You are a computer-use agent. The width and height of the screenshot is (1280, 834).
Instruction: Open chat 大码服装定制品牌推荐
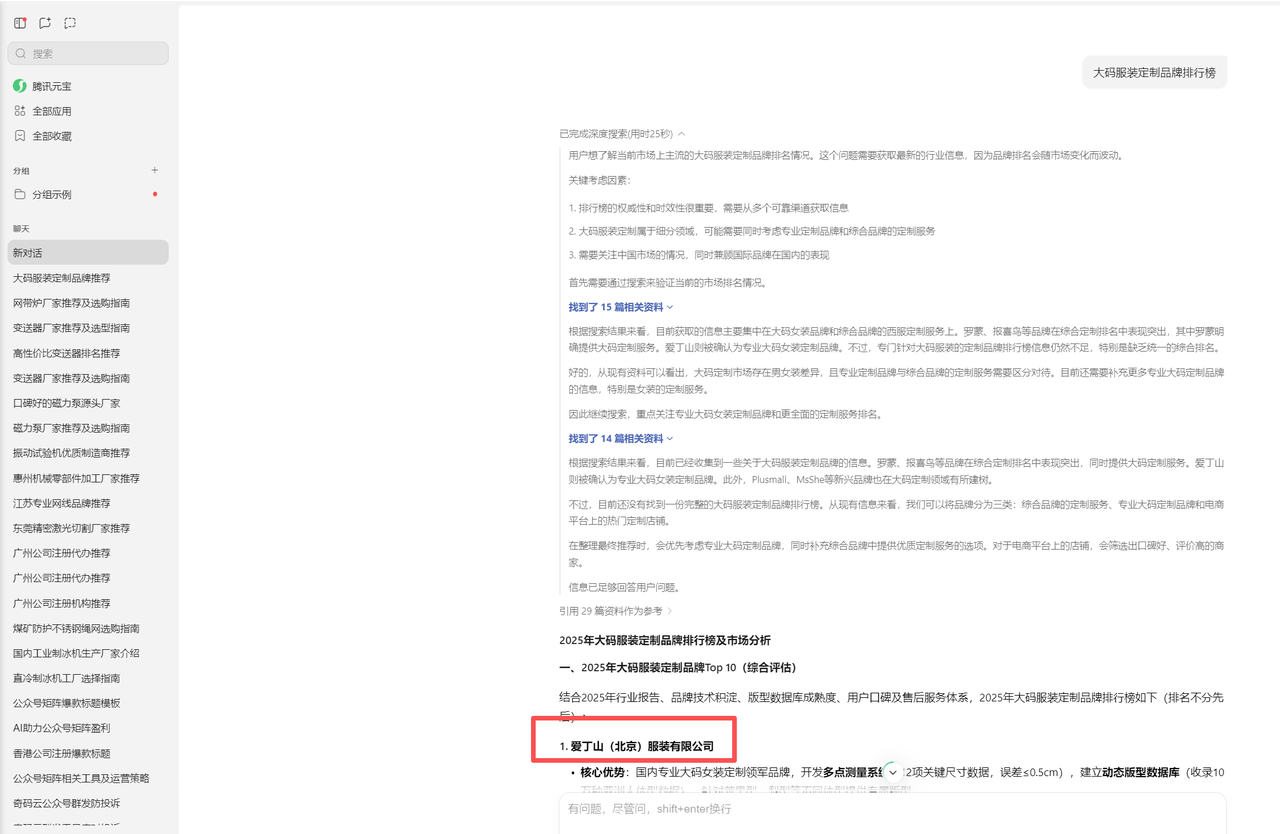pyautogui.click(x=62, y=278)
